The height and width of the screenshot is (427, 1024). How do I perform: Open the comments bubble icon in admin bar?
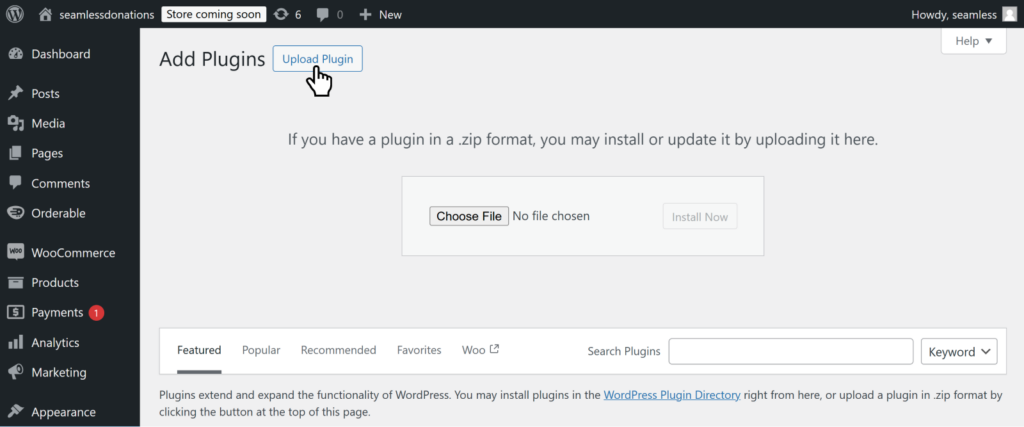coord(322,14)
